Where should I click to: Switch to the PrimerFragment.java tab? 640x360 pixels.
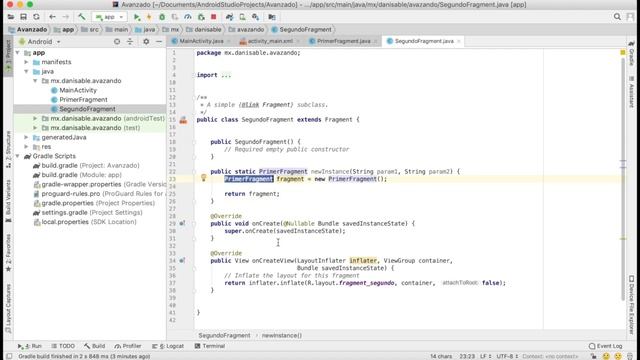[x=343, y=41]
